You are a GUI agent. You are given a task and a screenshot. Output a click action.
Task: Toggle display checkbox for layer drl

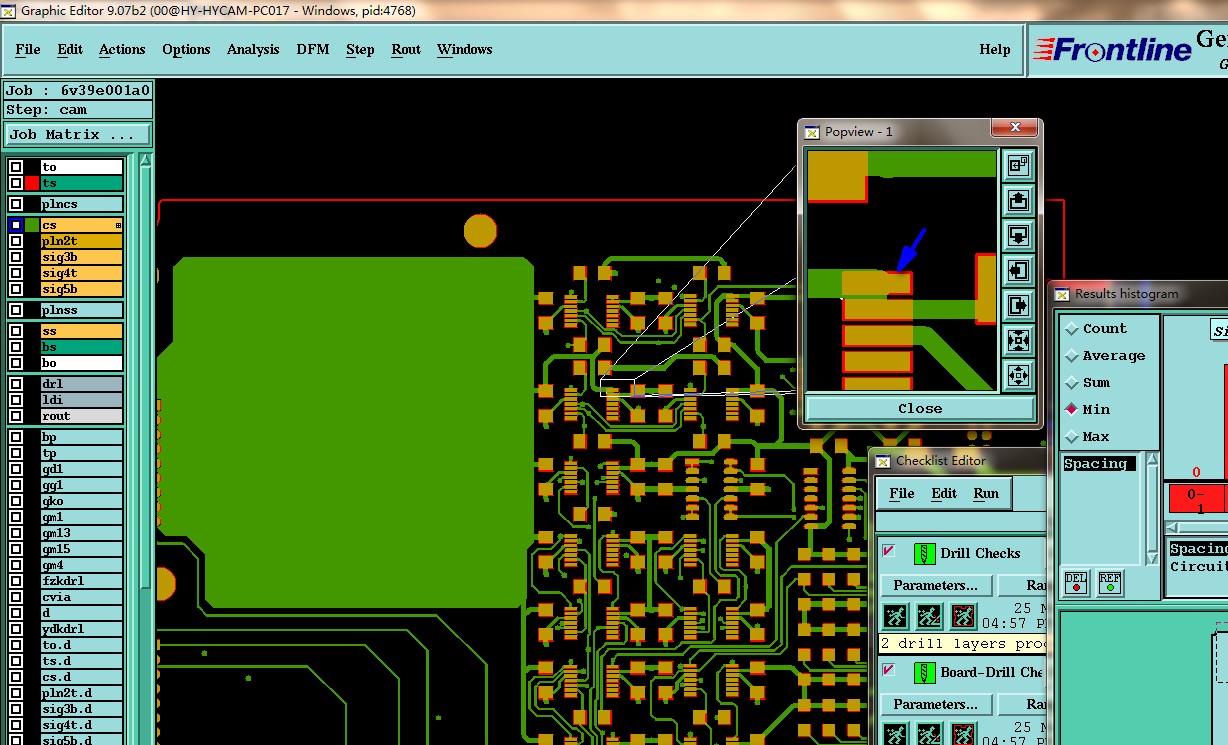click(x=16, y=384)
